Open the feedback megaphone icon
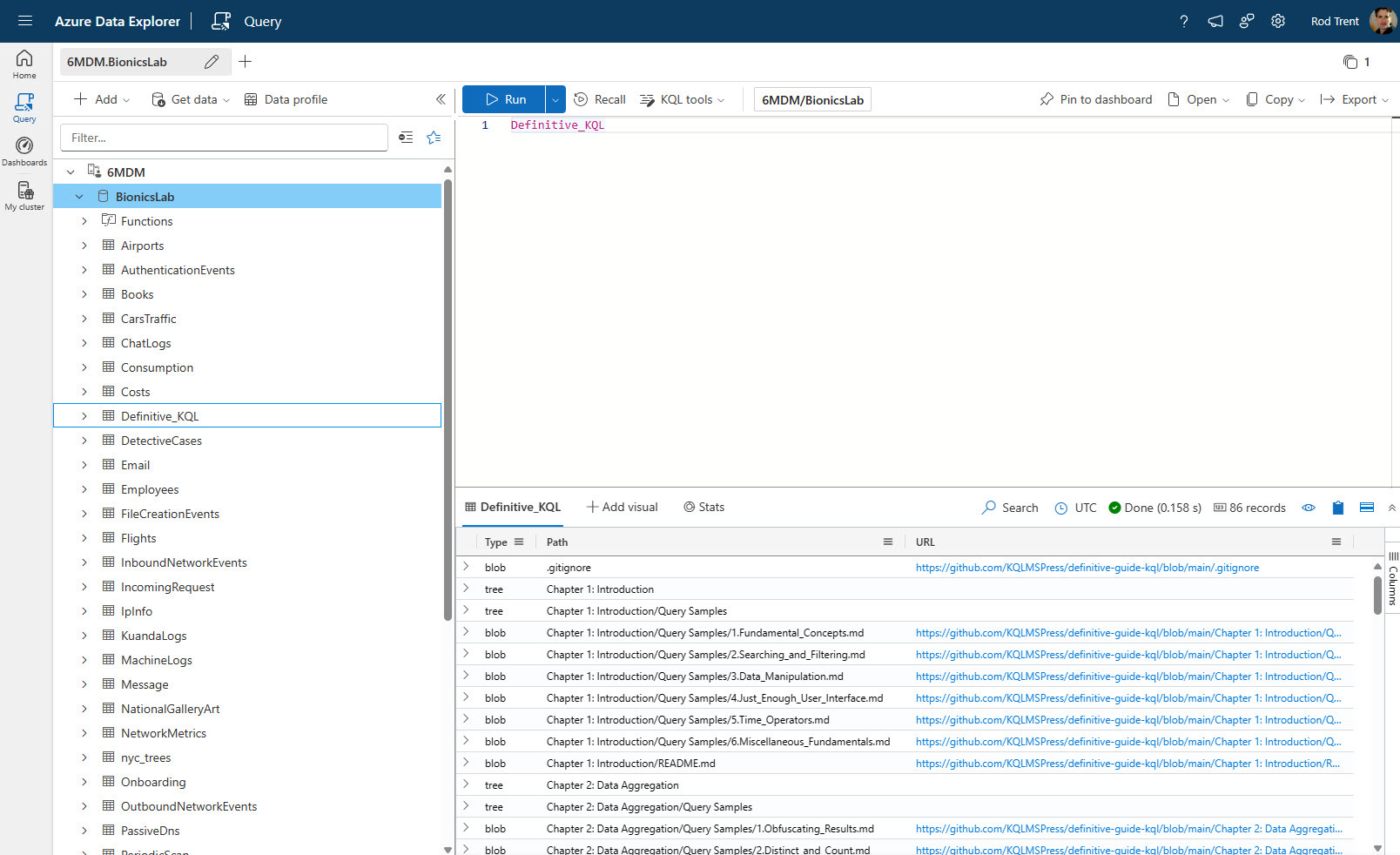The width and height of the screenshot is (1400, 855). (x=1215, y=21)
